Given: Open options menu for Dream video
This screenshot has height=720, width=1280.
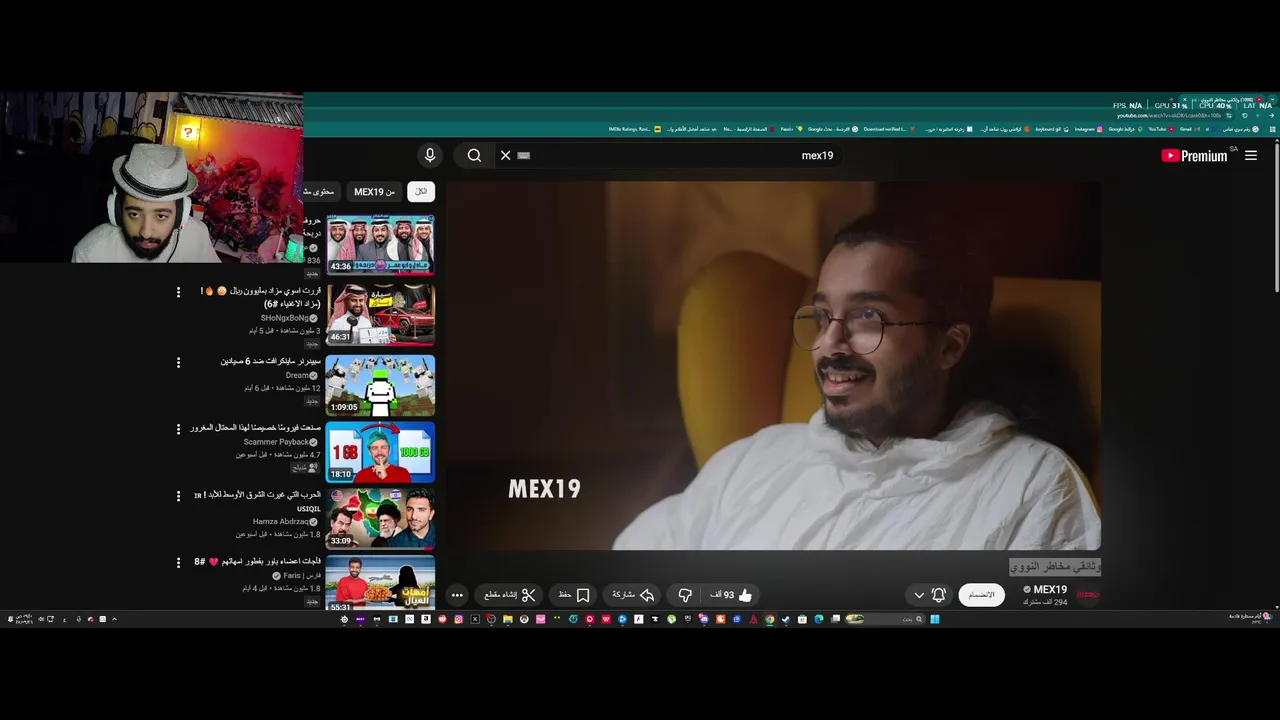Looking at the screenshot, I should coord(179,362).
